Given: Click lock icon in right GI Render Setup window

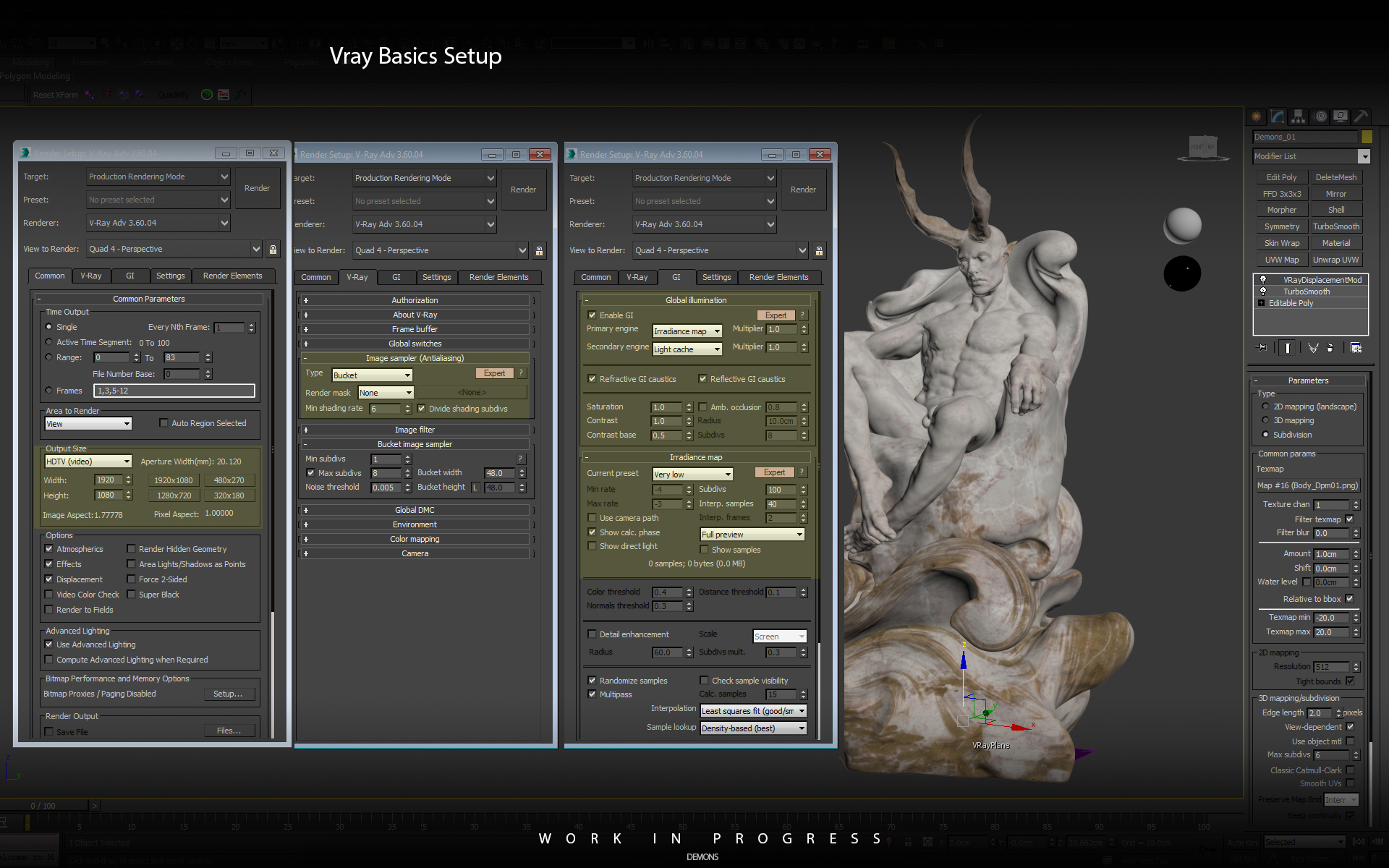Looking at the screenshot, I should coord(819,251).
